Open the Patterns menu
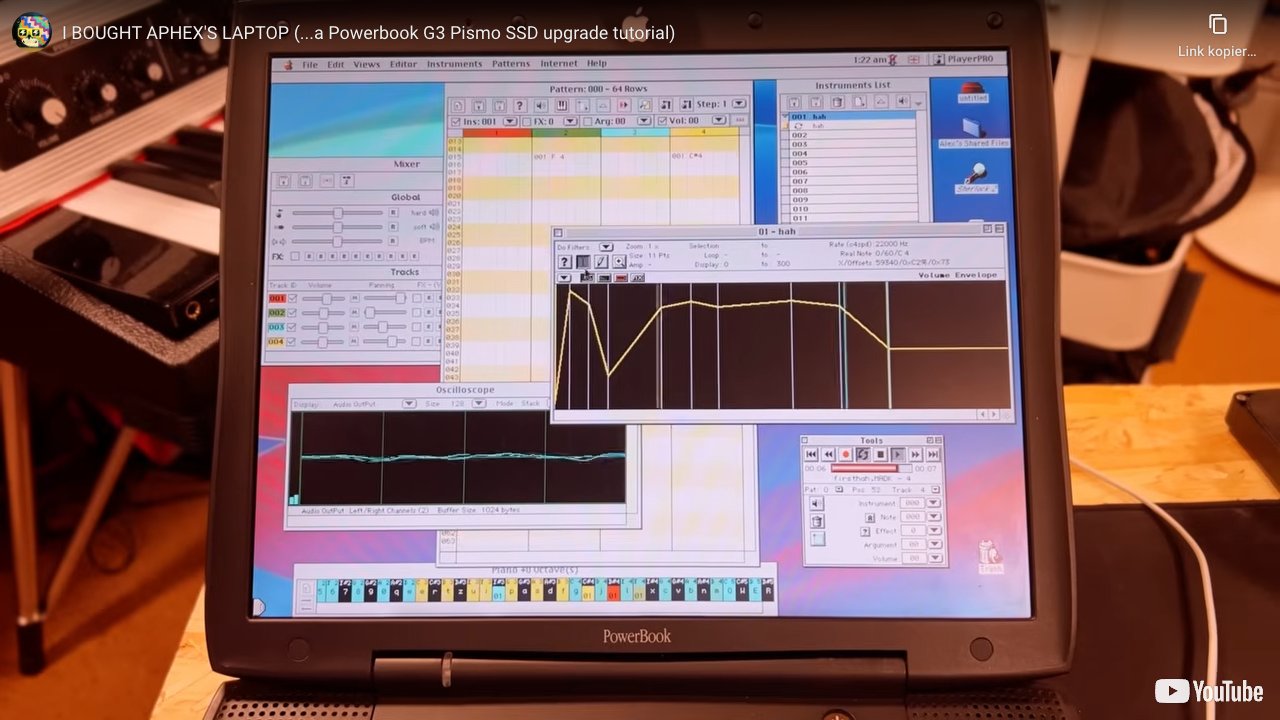Image resolution: width=1280 pixels, height=720 pixels. click(511, 64)
